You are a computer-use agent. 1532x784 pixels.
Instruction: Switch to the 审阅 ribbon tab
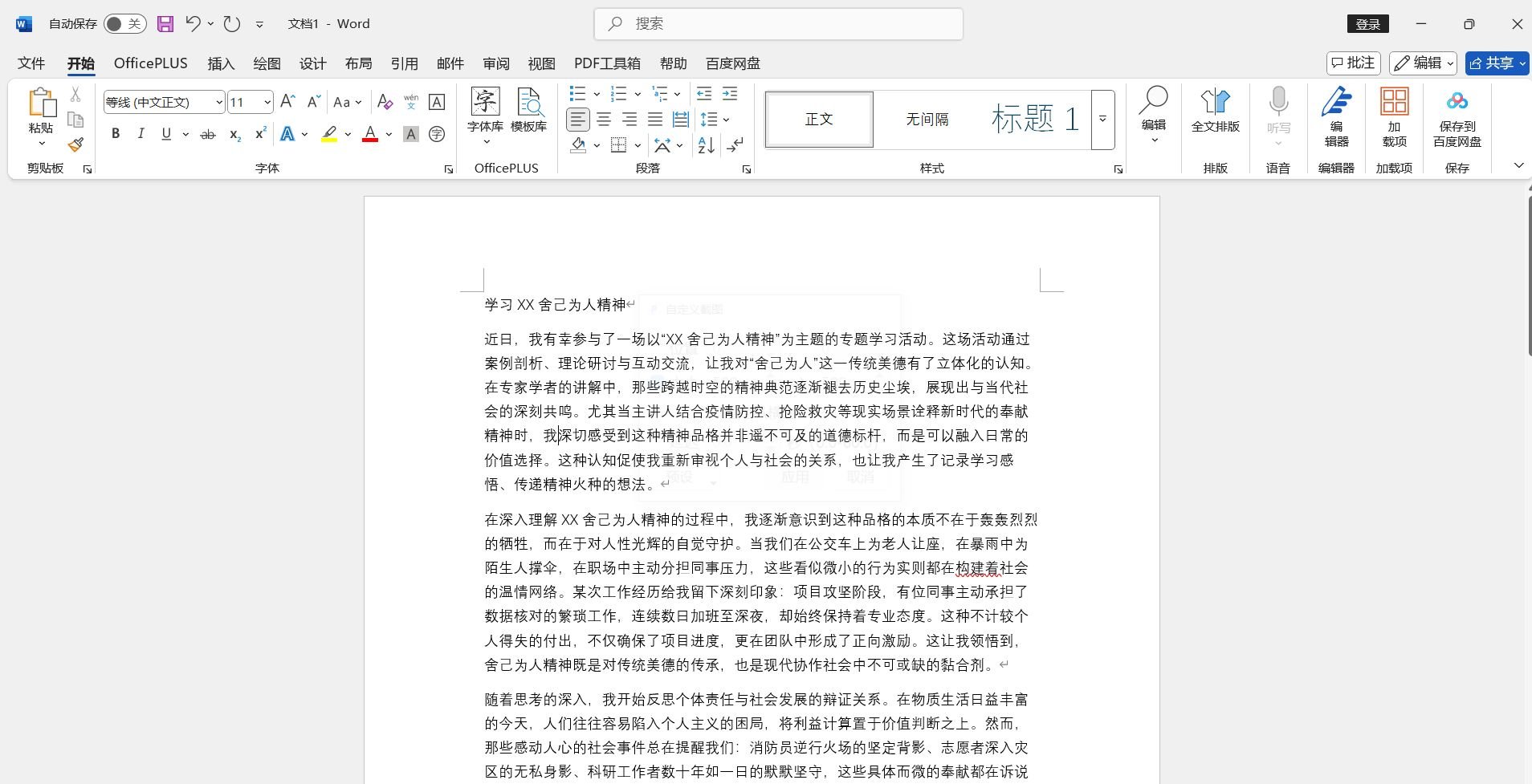pos(495,63)
